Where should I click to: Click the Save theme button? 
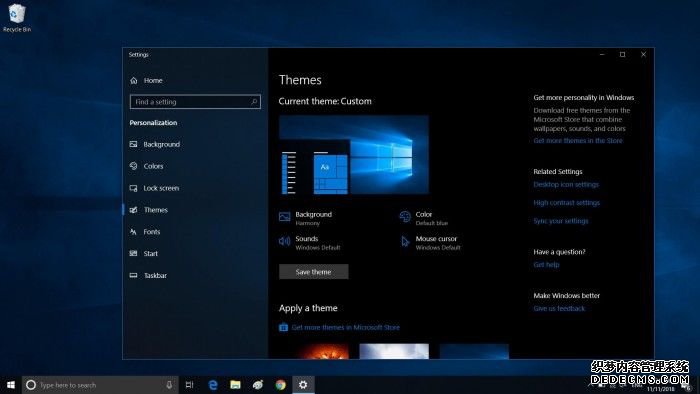(x=313, y=272)
